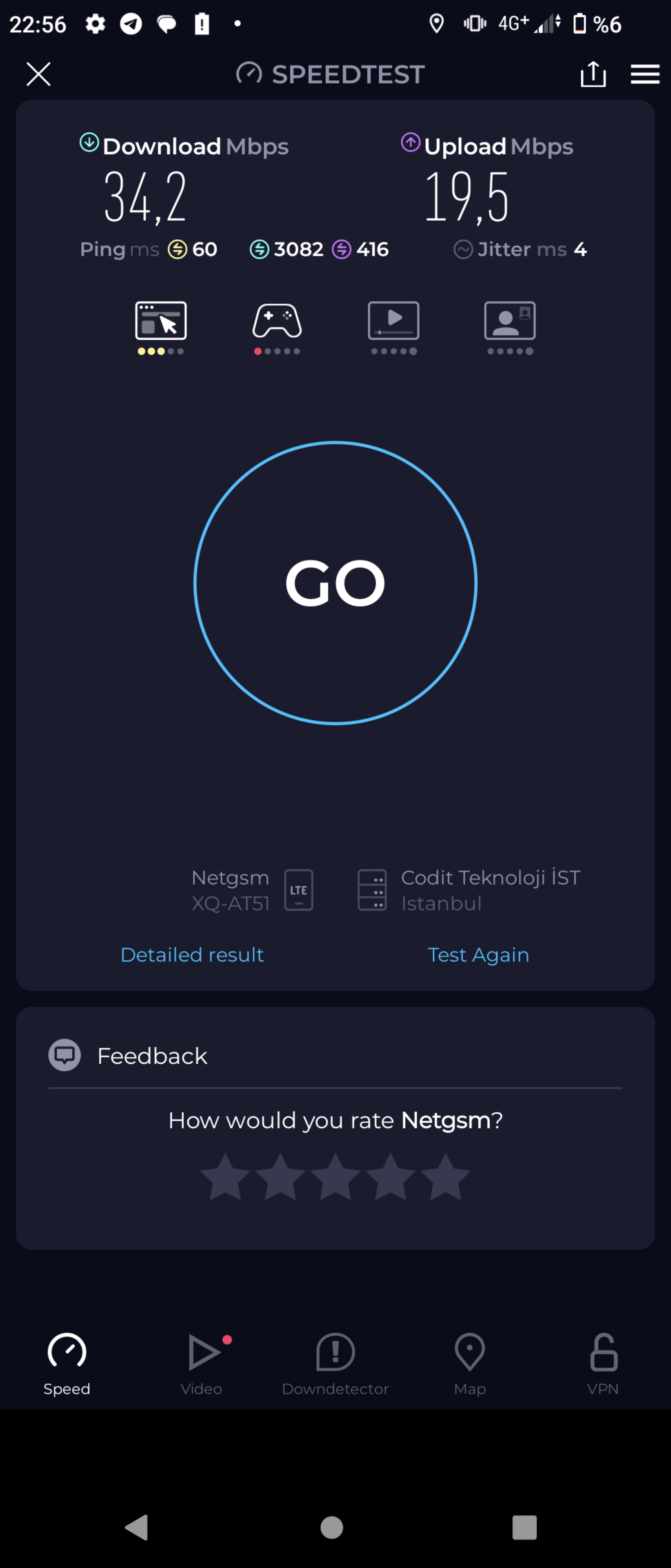671x1568 pixels.
Task: Share the speed test result
Action: tap(593, 74)
